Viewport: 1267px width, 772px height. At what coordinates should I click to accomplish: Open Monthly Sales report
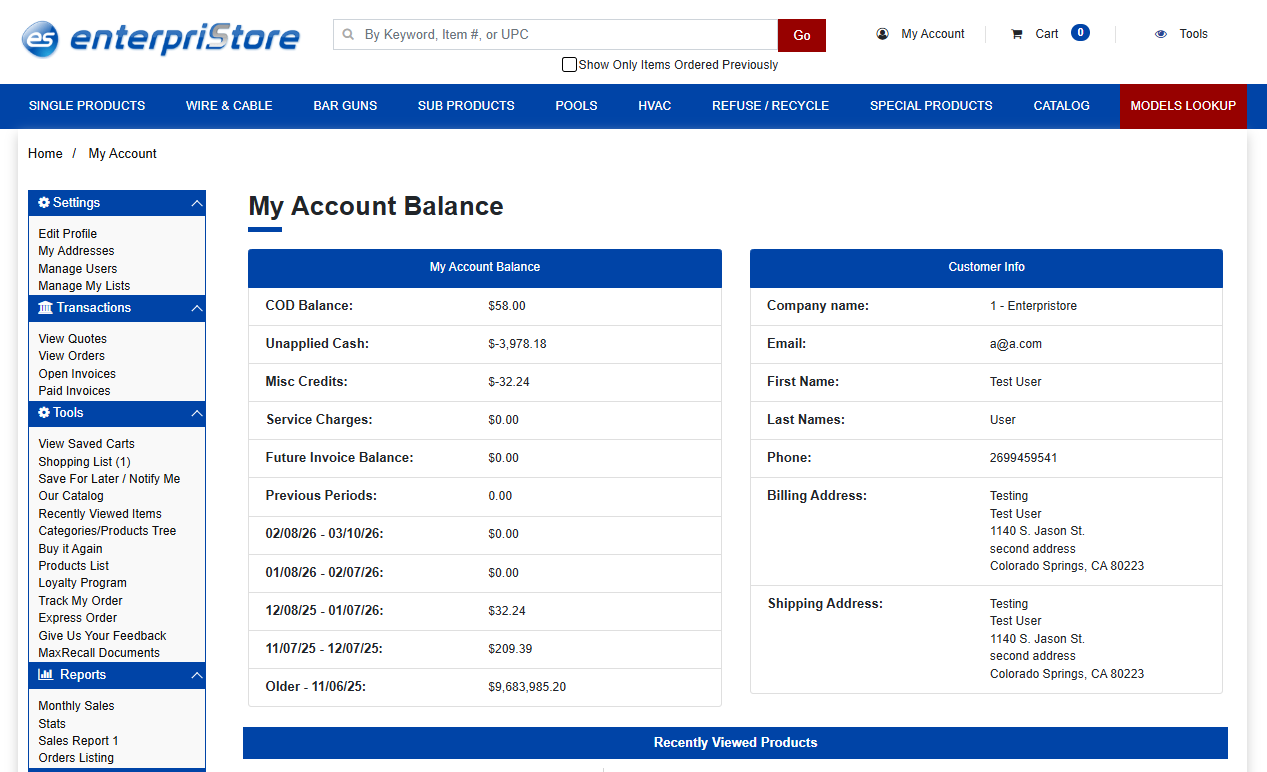click(76, 706)
